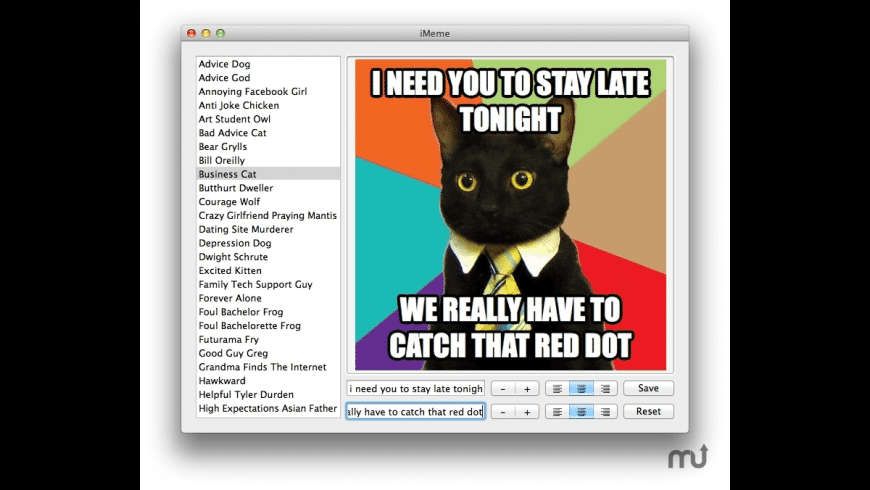The height and width of the screenshot is (490, 870).
Task: Increase bottom caption font size with plus
Action: 527,412
